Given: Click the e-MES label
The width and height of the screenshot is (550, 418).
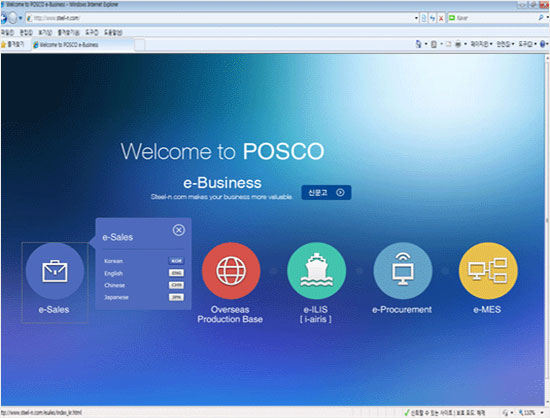Looking at the screenshot, I should 487,310.
